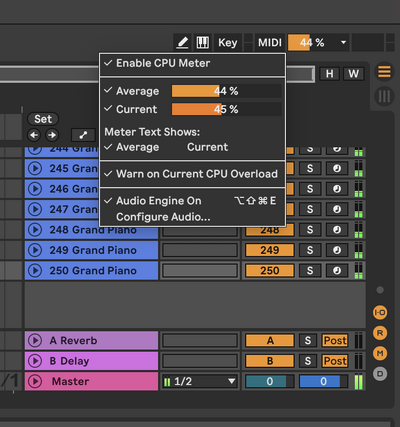Adjust the Master volume slider (teal)
This screenshot has height=427, width=400.
[x=270, y=381]
